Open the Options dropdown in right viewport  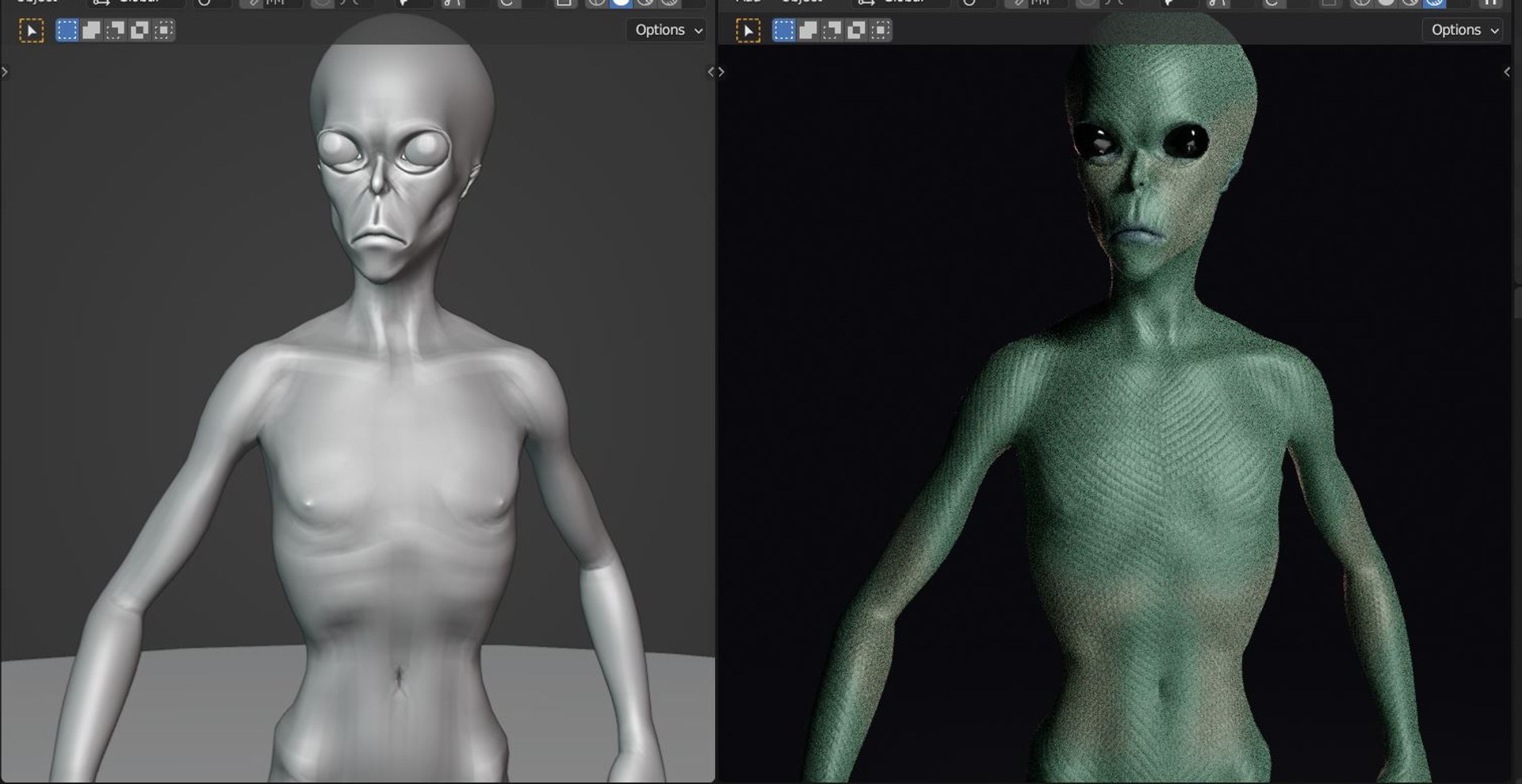[1463, 30]
